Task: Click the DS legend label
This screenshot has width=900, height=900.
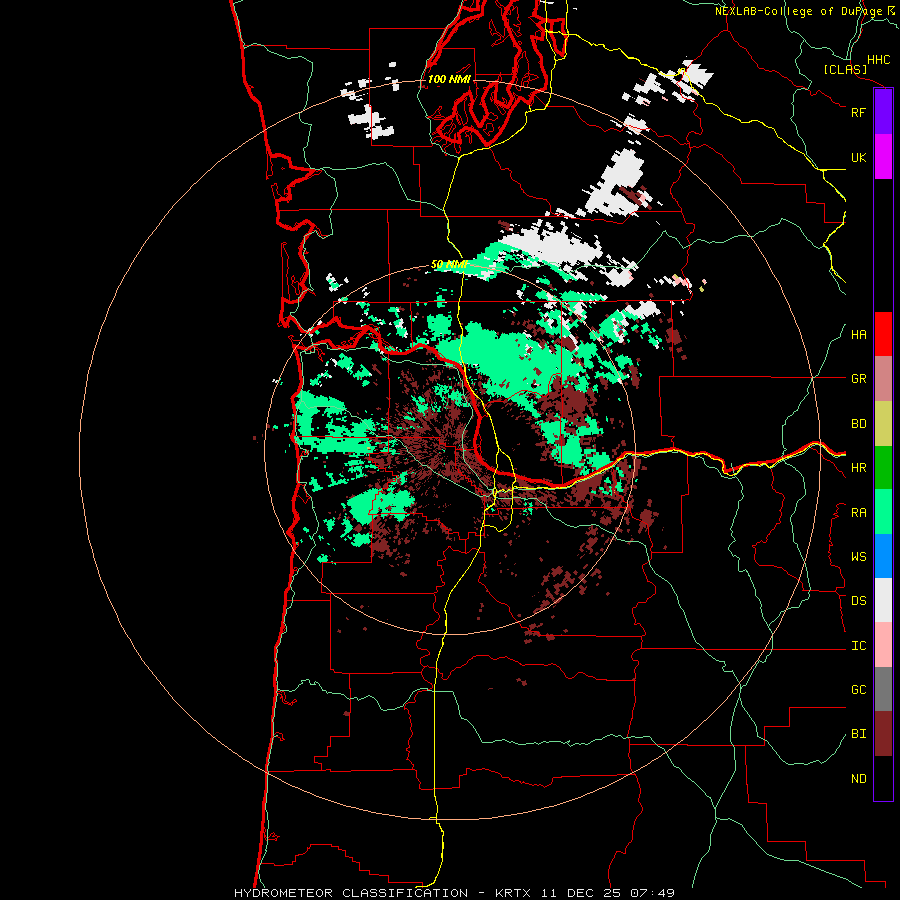Action: point(858,601)
